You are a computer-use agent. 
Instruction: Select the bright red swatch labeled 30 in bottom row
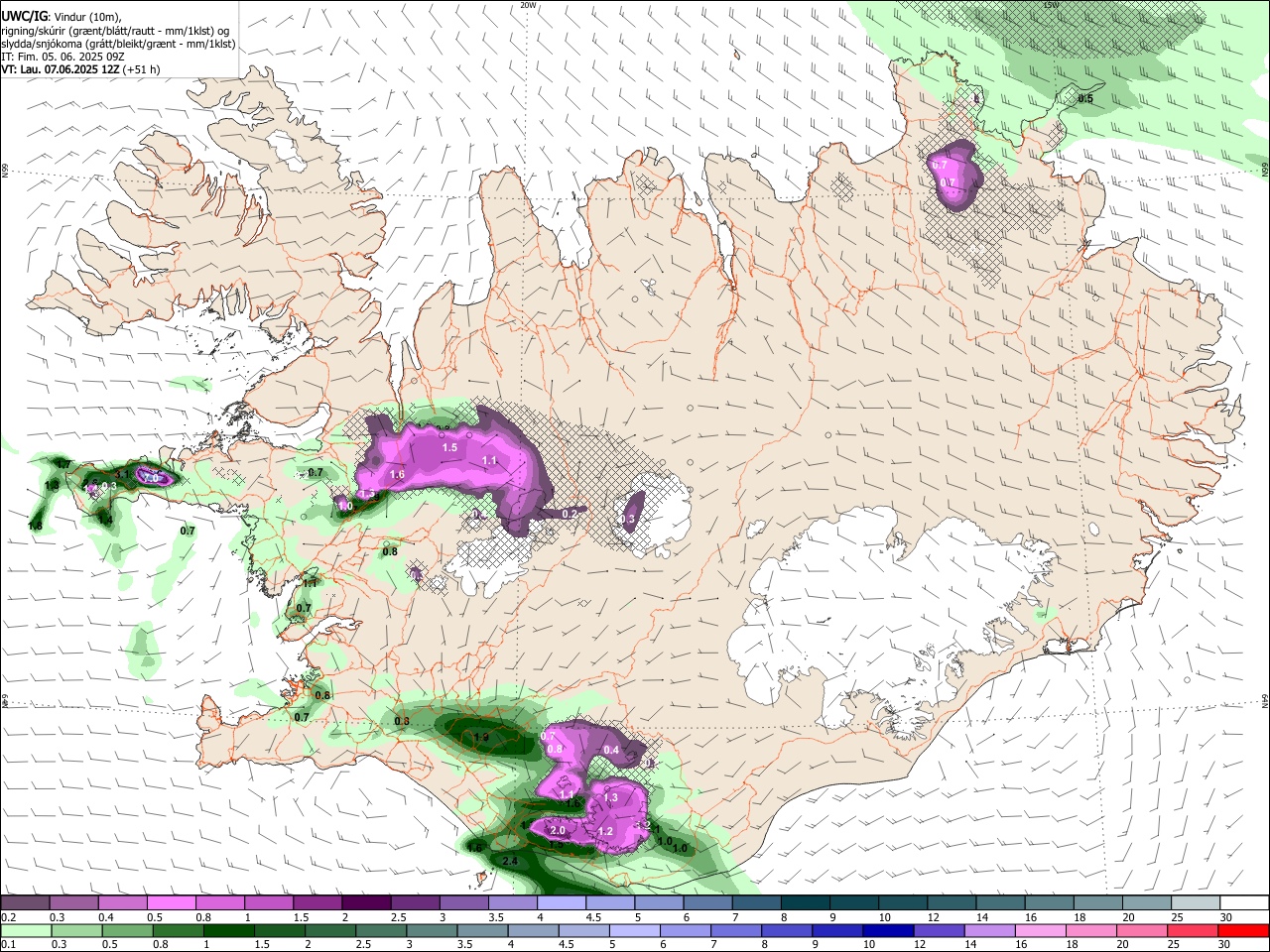click(x=1242, y=931)
